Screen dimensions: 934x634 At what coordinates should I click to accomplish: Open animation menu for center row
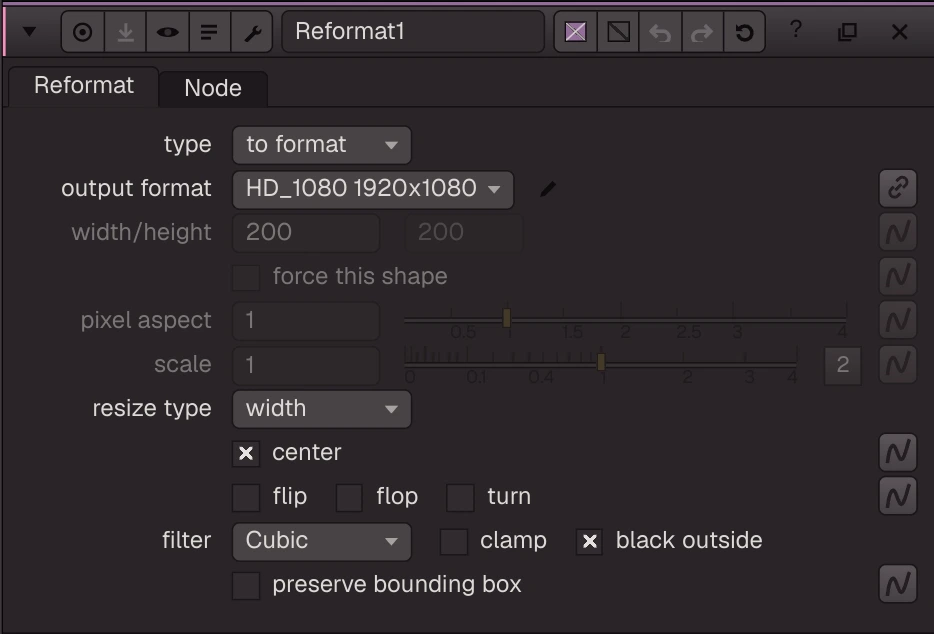[x=898, y=452]
